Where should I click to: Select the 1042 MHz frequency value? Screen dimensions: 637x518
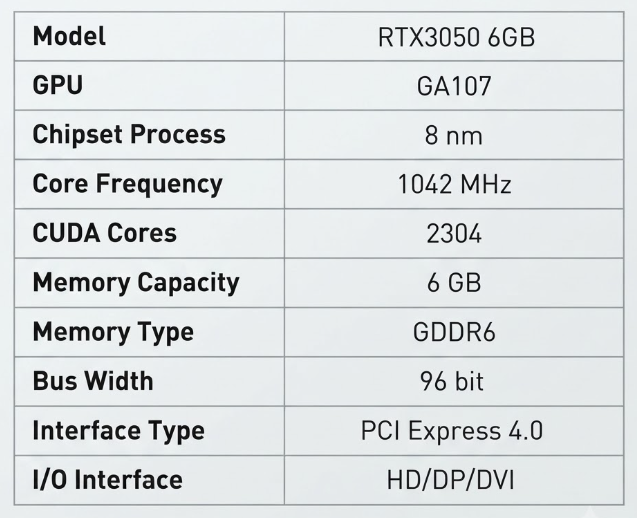pos(454,184)
